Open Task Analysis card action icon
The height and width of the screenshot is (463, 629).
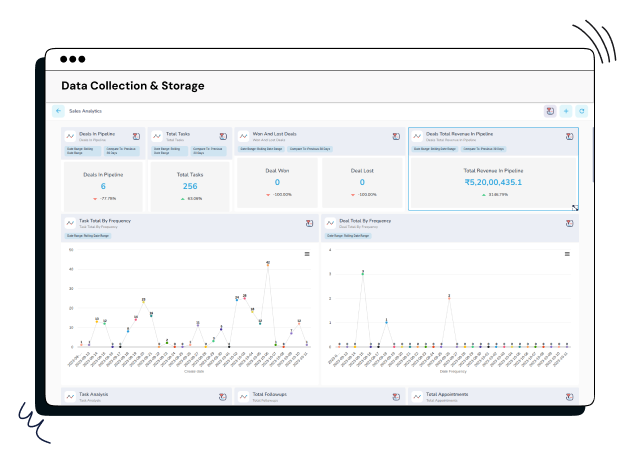[x=223, y=397]
